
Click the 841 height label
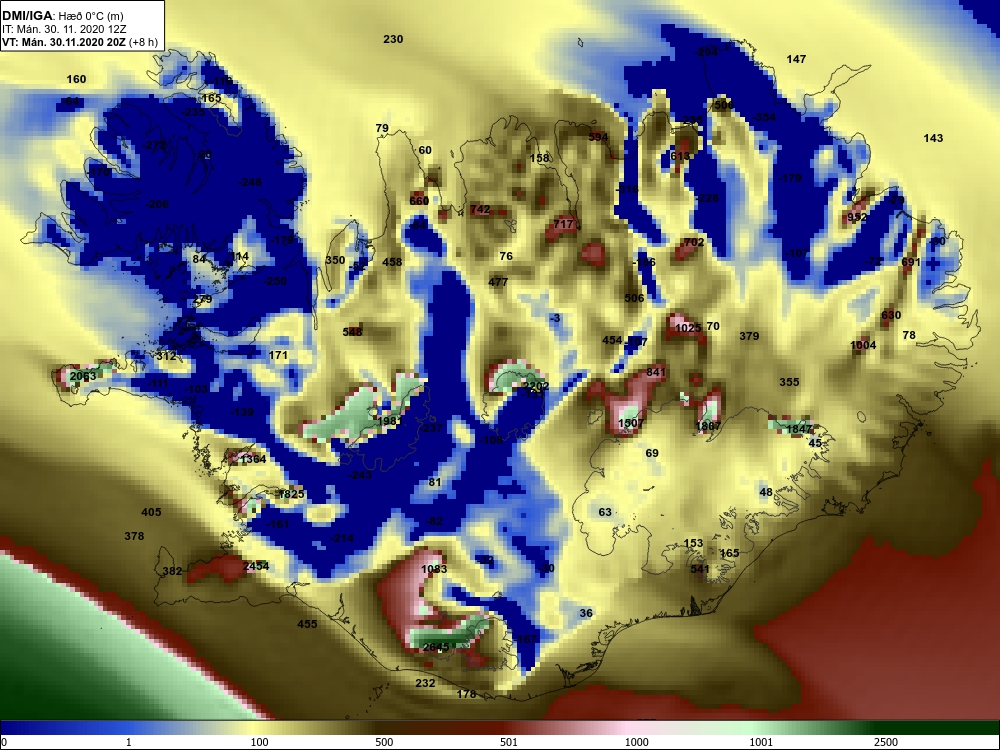656,372
